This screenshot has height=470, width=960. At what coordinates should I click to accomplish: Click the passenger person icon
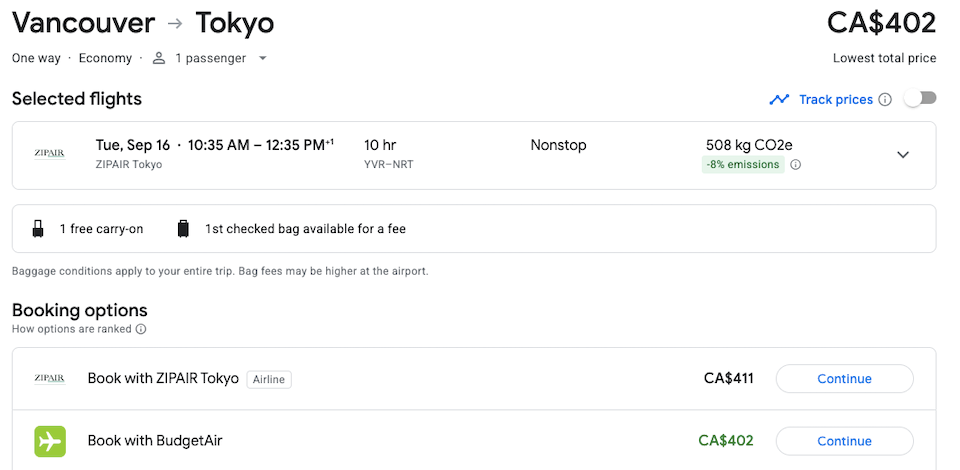(x=159, y=58)
